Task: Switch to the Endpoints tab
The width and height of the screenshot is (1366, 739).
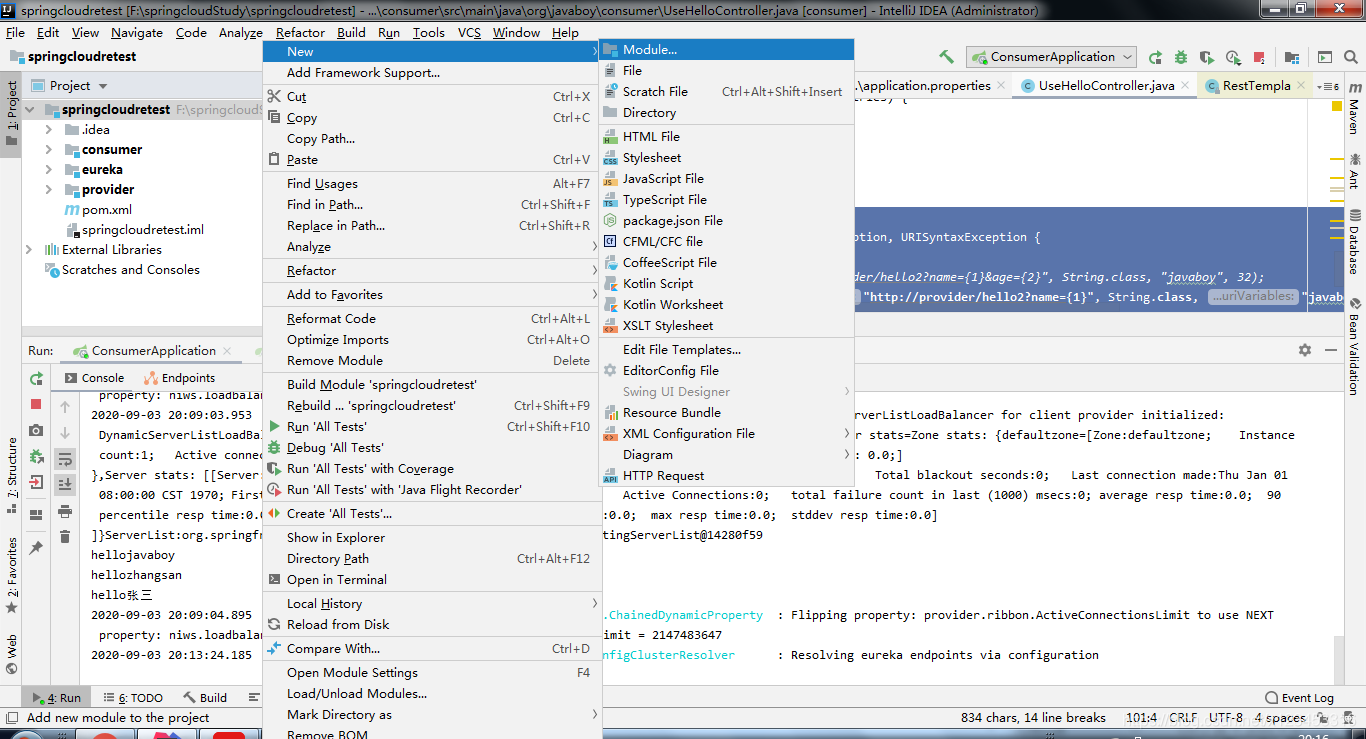Action: pos(179,378)
